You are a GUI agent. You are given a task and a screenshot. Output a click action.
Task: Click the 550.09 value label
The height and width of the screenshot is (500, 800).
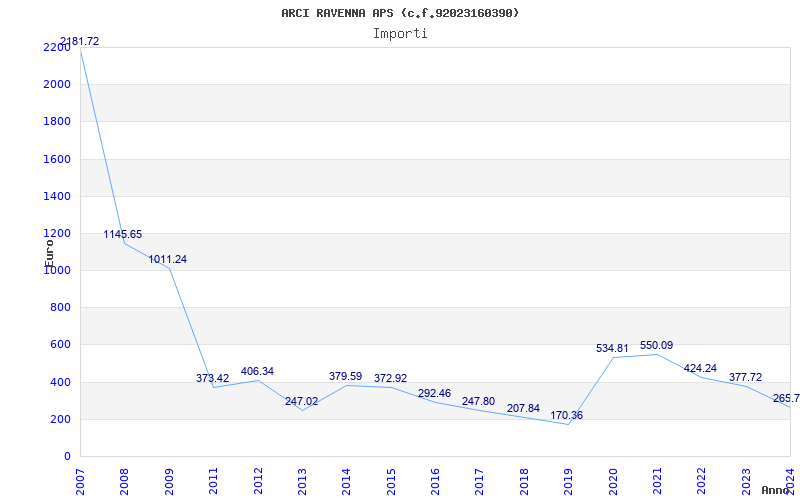(657, 345)
